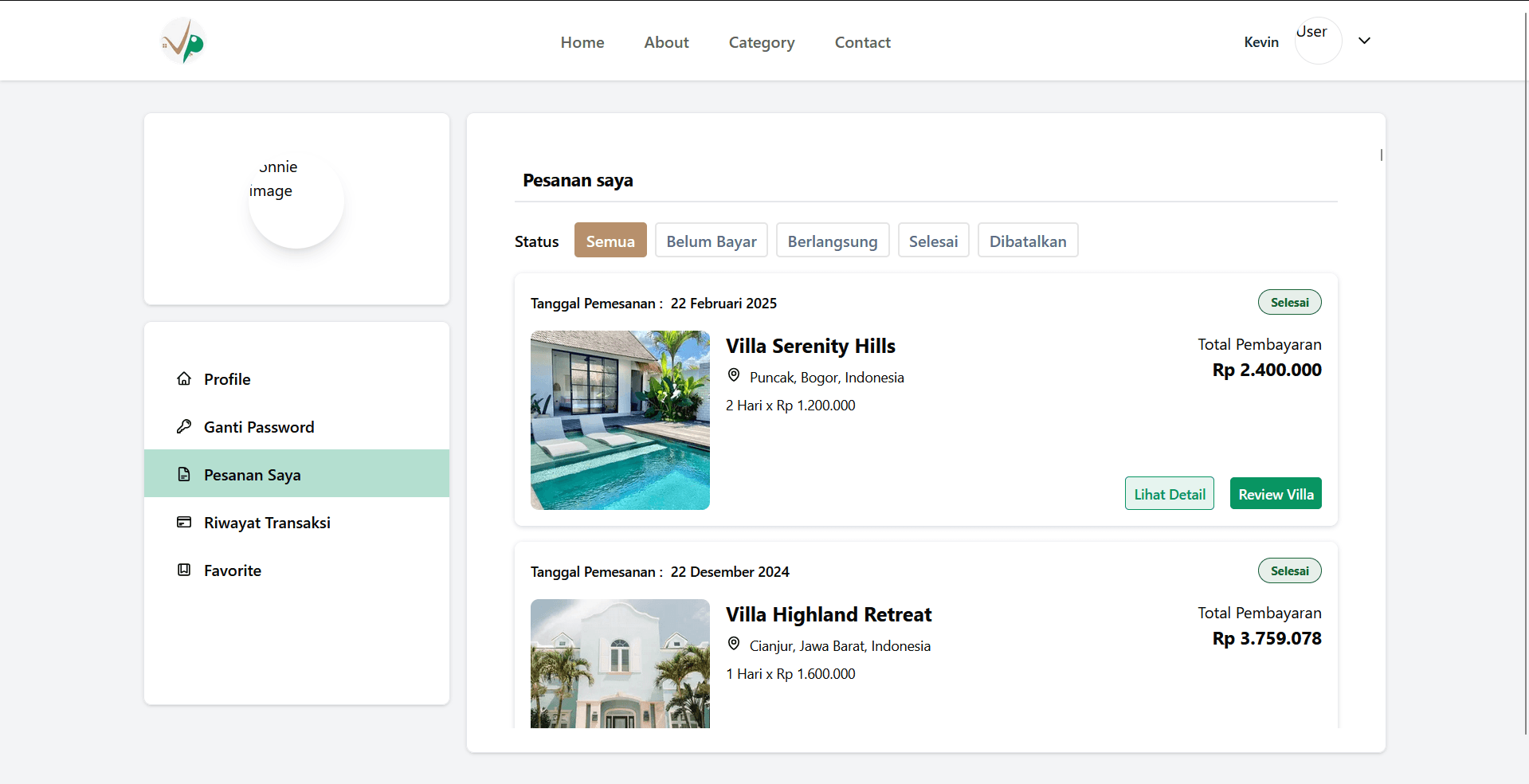
Task: Select the Semua status filter
Action: [x=610, y=240]
